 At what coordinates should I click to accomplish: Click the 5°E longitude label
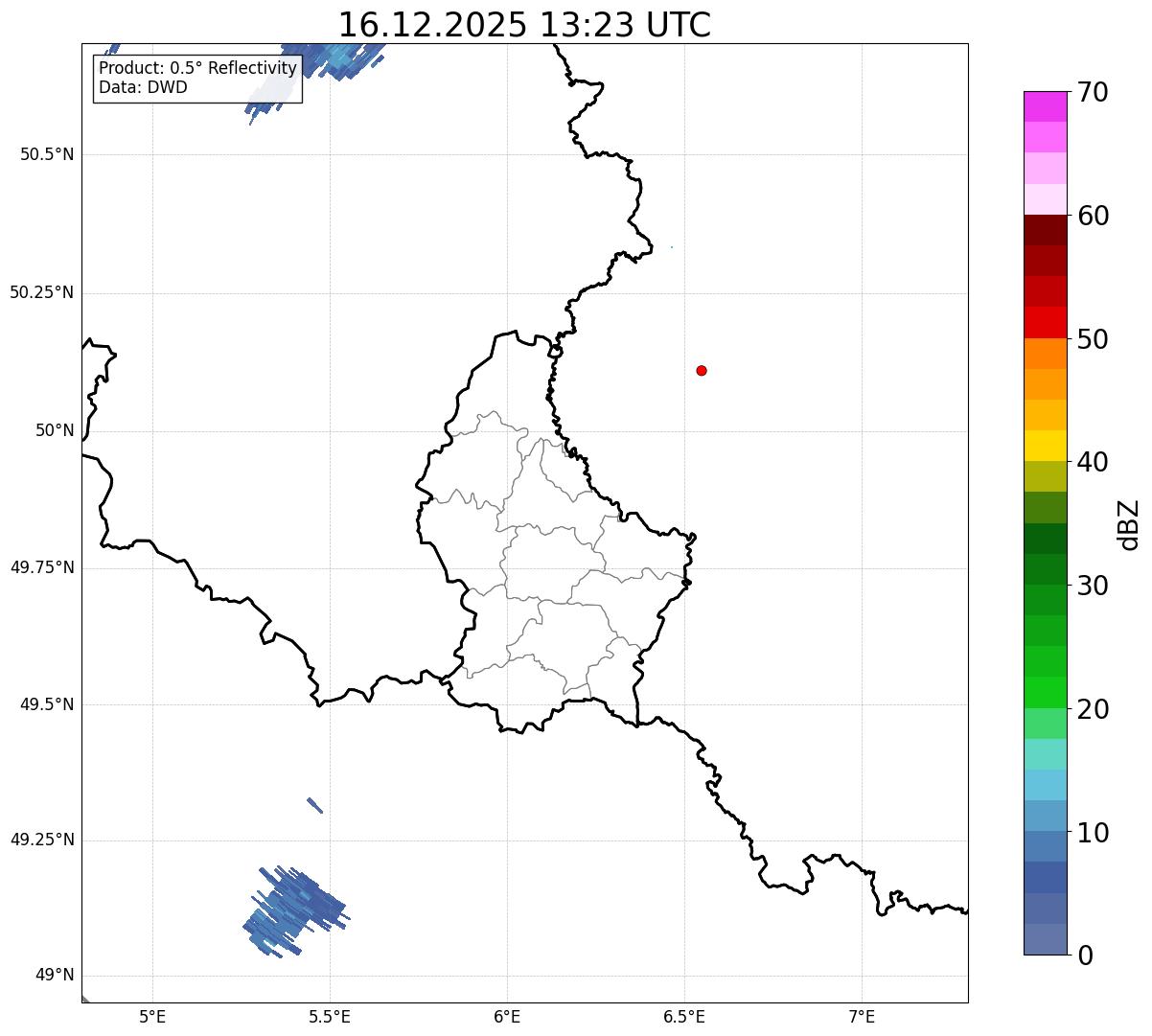tap(152, 1017)
